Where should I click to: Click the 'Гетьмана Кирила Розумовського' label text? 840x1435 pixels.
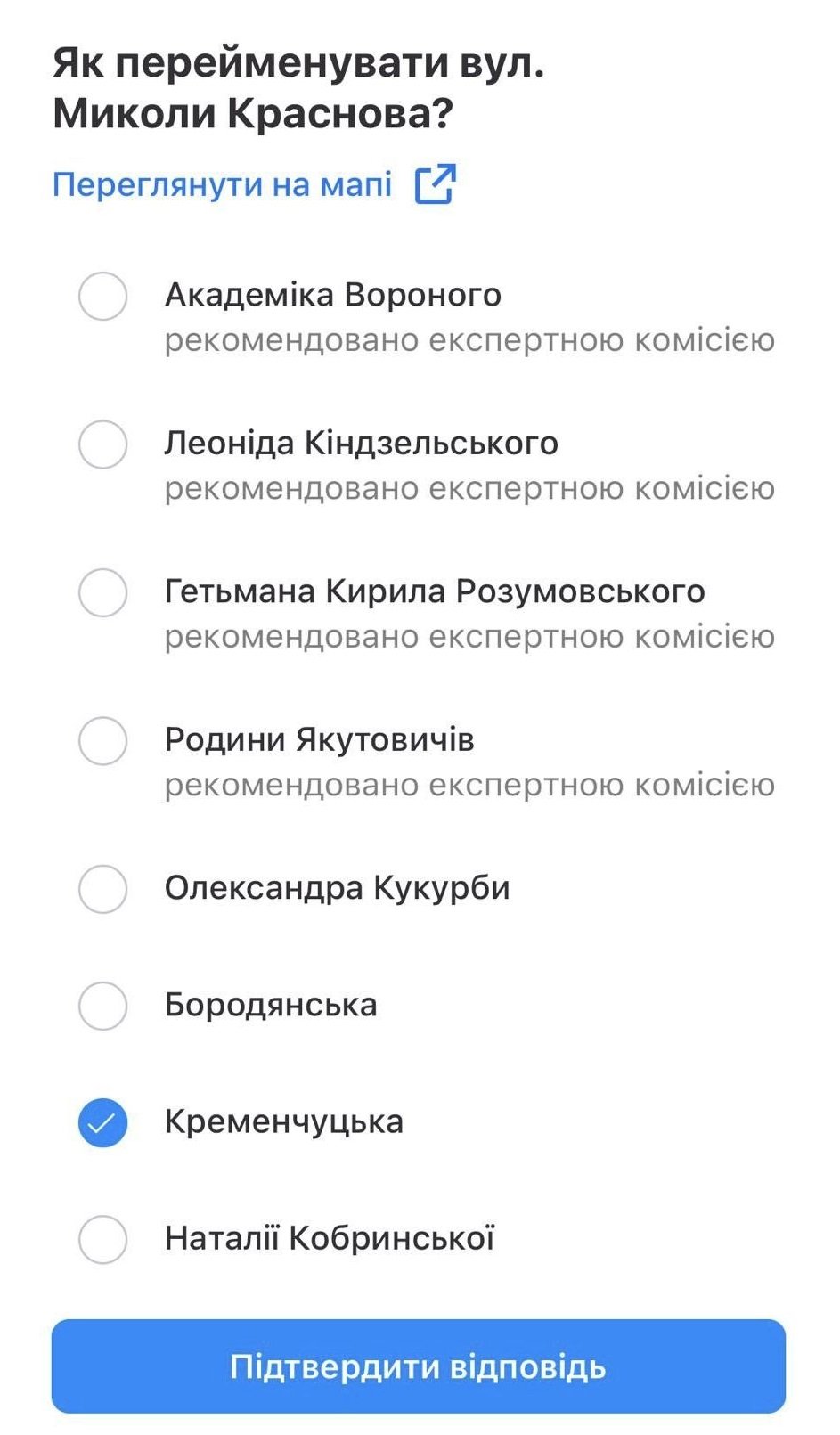coord(434,591)
